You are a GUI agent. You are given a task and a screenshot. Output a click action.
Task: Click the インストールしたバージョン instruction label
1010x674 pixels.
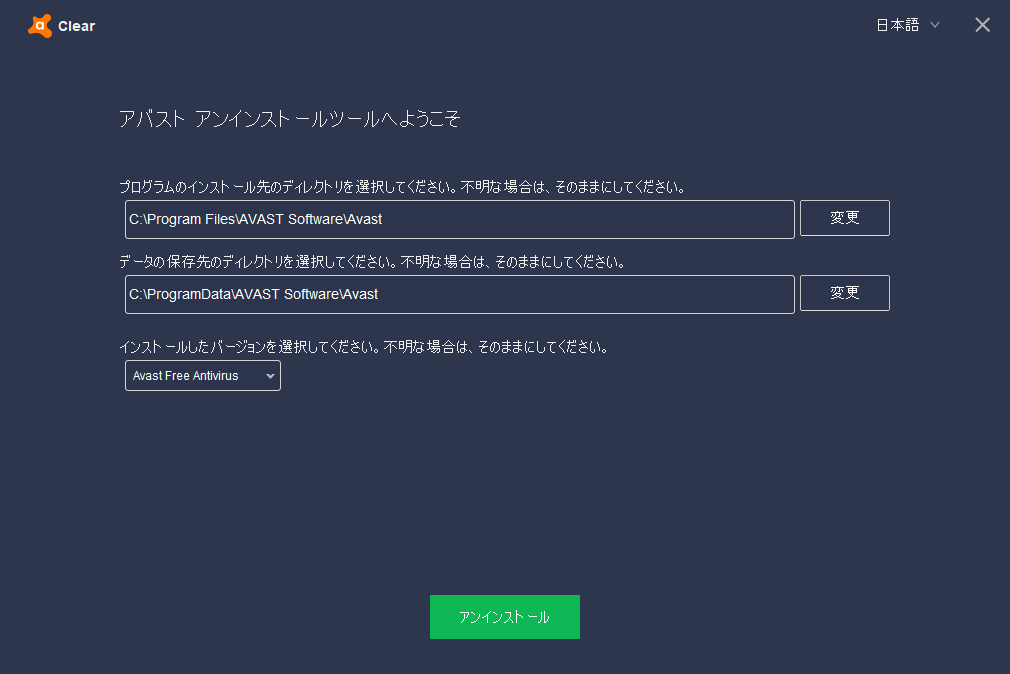click(363, 348)
